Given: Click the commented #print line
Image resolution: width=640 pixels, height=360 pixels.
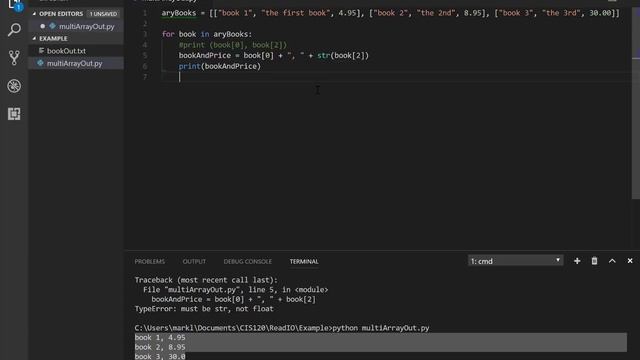Looking at the screenshot, I should click(233, 45).
